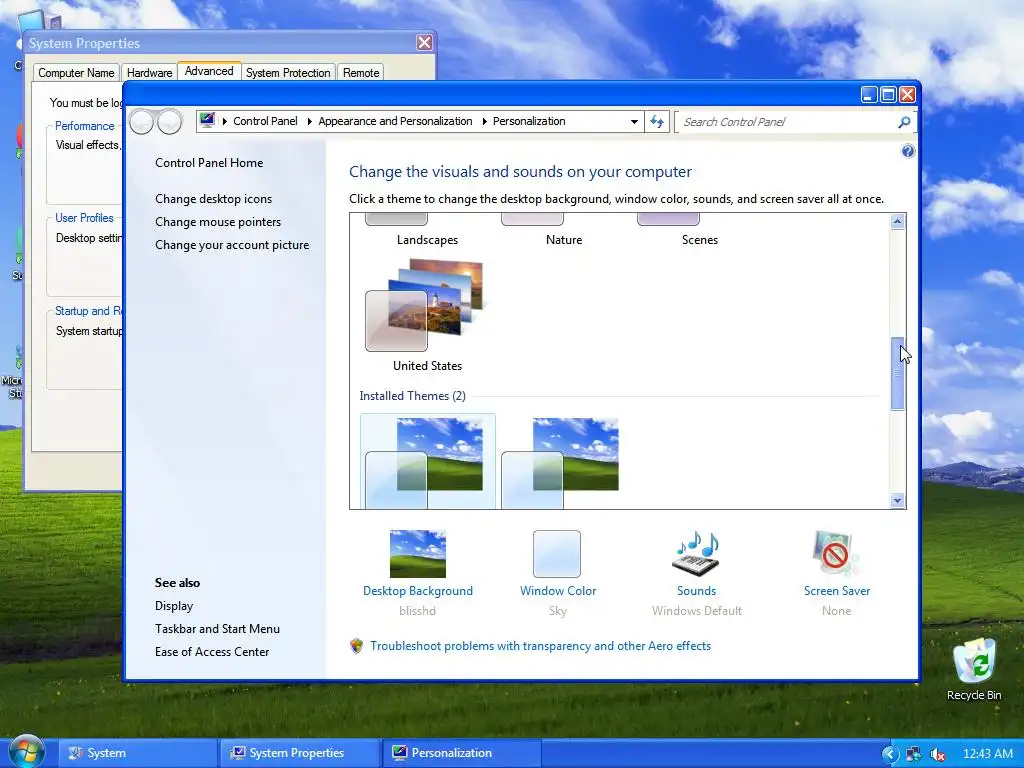
Task: Open Change desktop icons link
Action: point(214,199)
